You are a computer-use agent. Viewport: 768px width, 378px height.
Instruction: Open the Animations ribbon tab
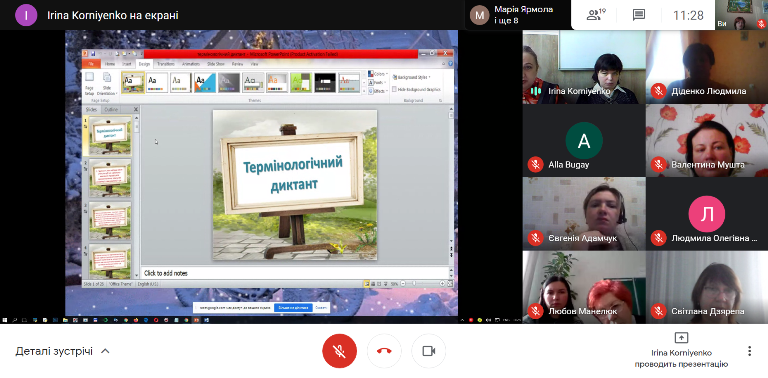coord(191,64)
